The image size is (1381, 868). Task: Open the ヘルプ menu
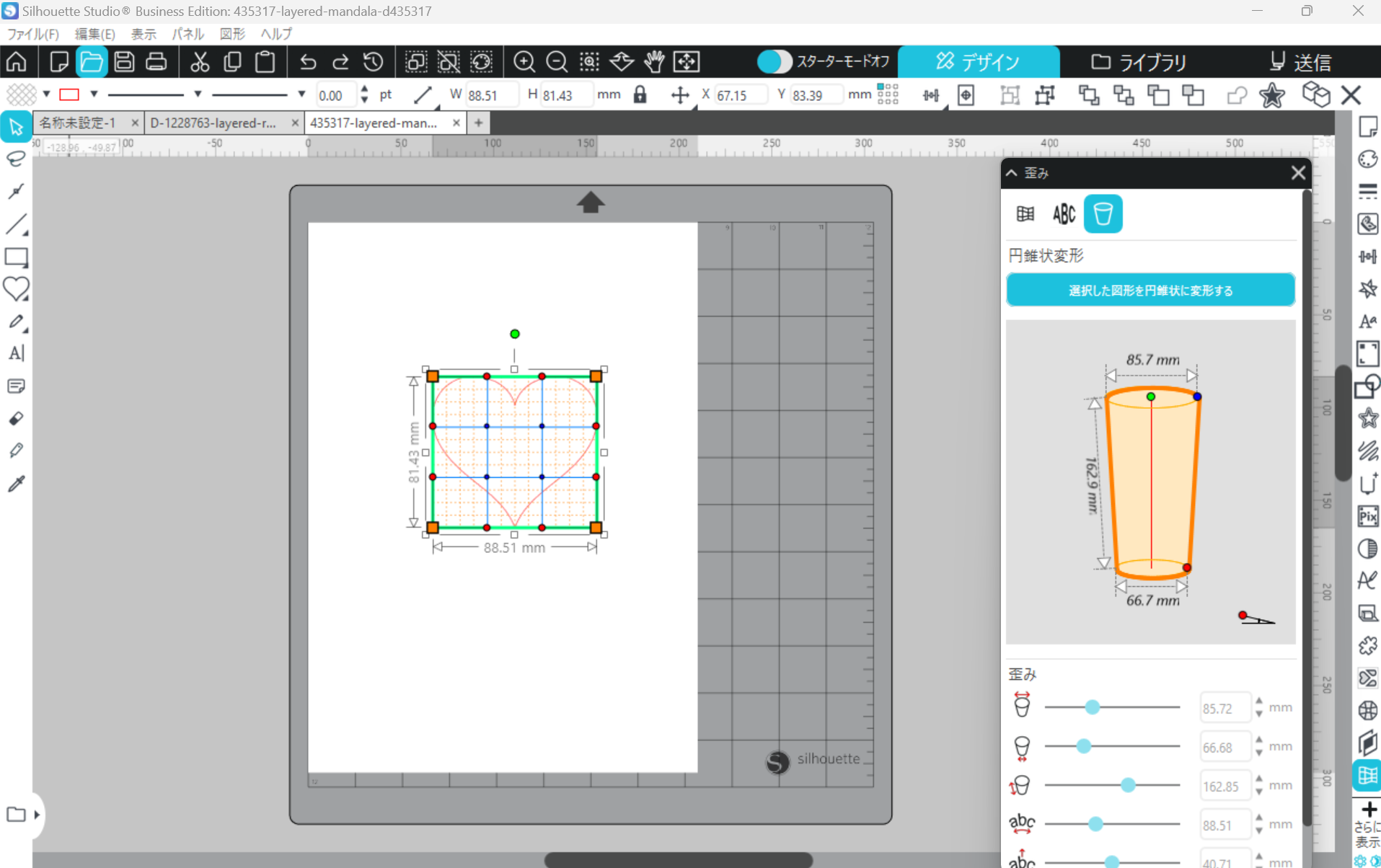[x=276, y=34]
